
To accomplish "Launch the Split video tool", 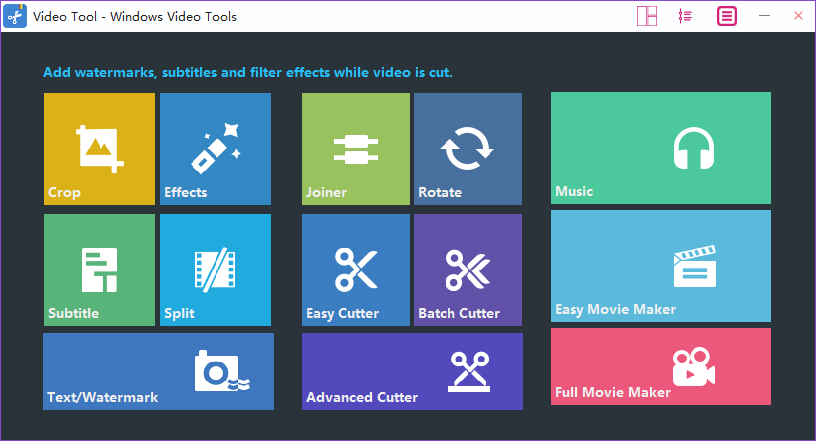I will point(215,269).
